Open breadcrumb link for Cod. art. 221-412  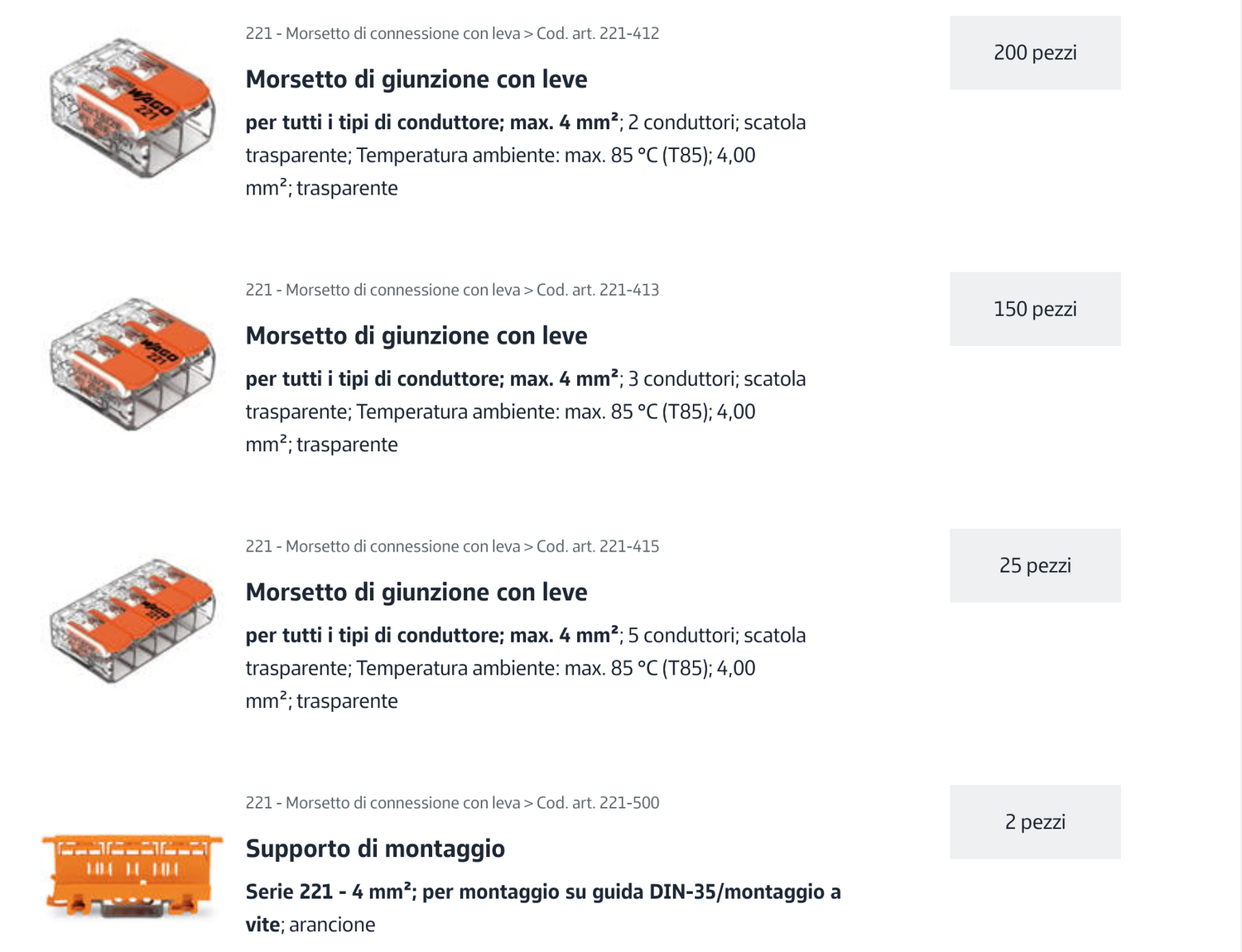598,34
